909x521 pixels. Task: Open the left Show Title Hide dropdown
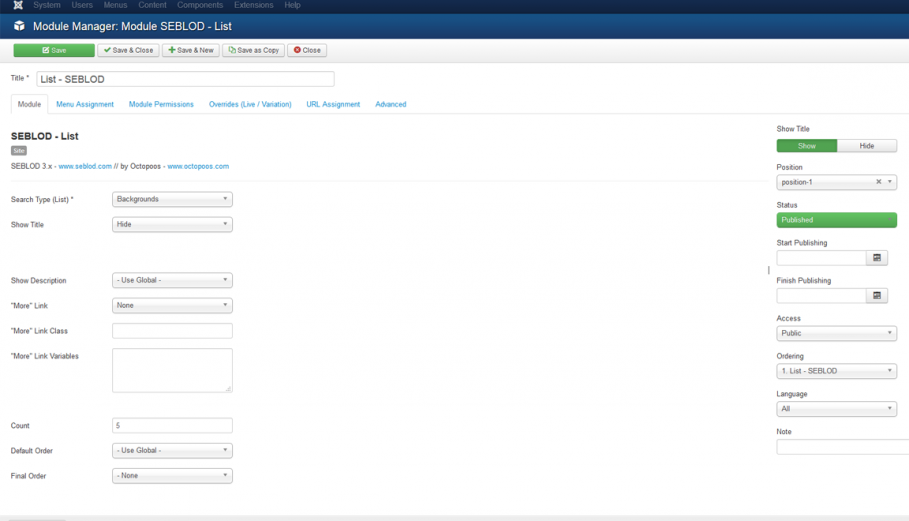click(x=172, y=224)
